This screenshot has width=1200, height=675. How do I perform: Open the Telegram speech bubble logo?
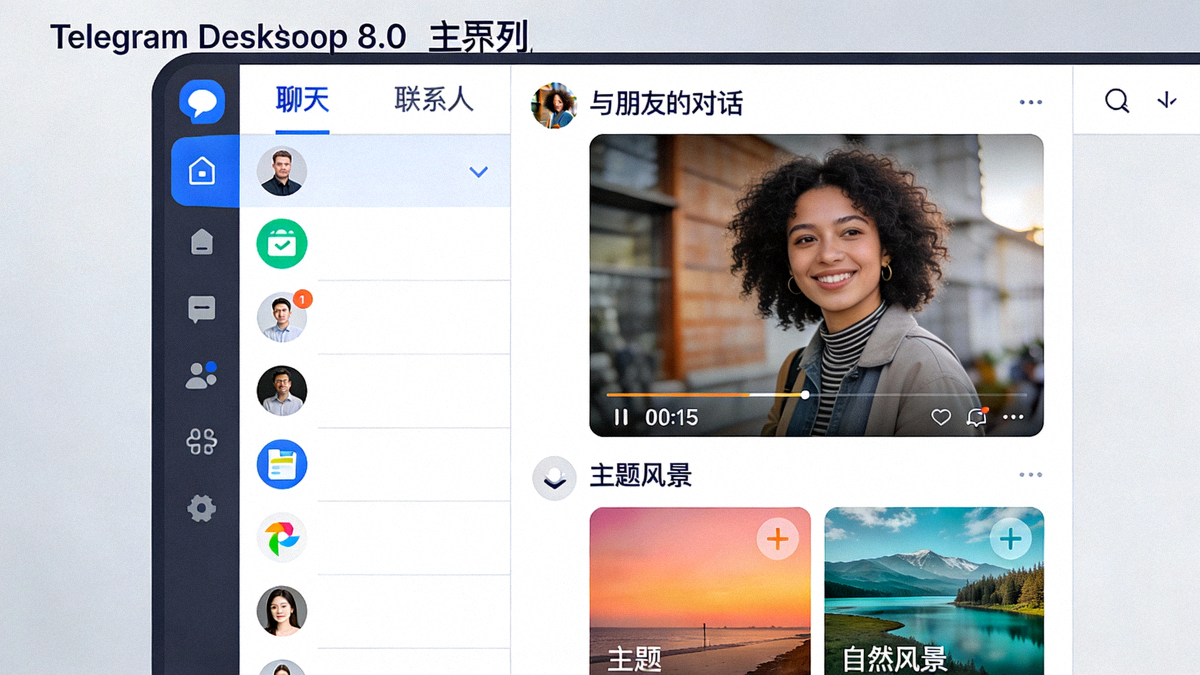[x=200, y=100]
